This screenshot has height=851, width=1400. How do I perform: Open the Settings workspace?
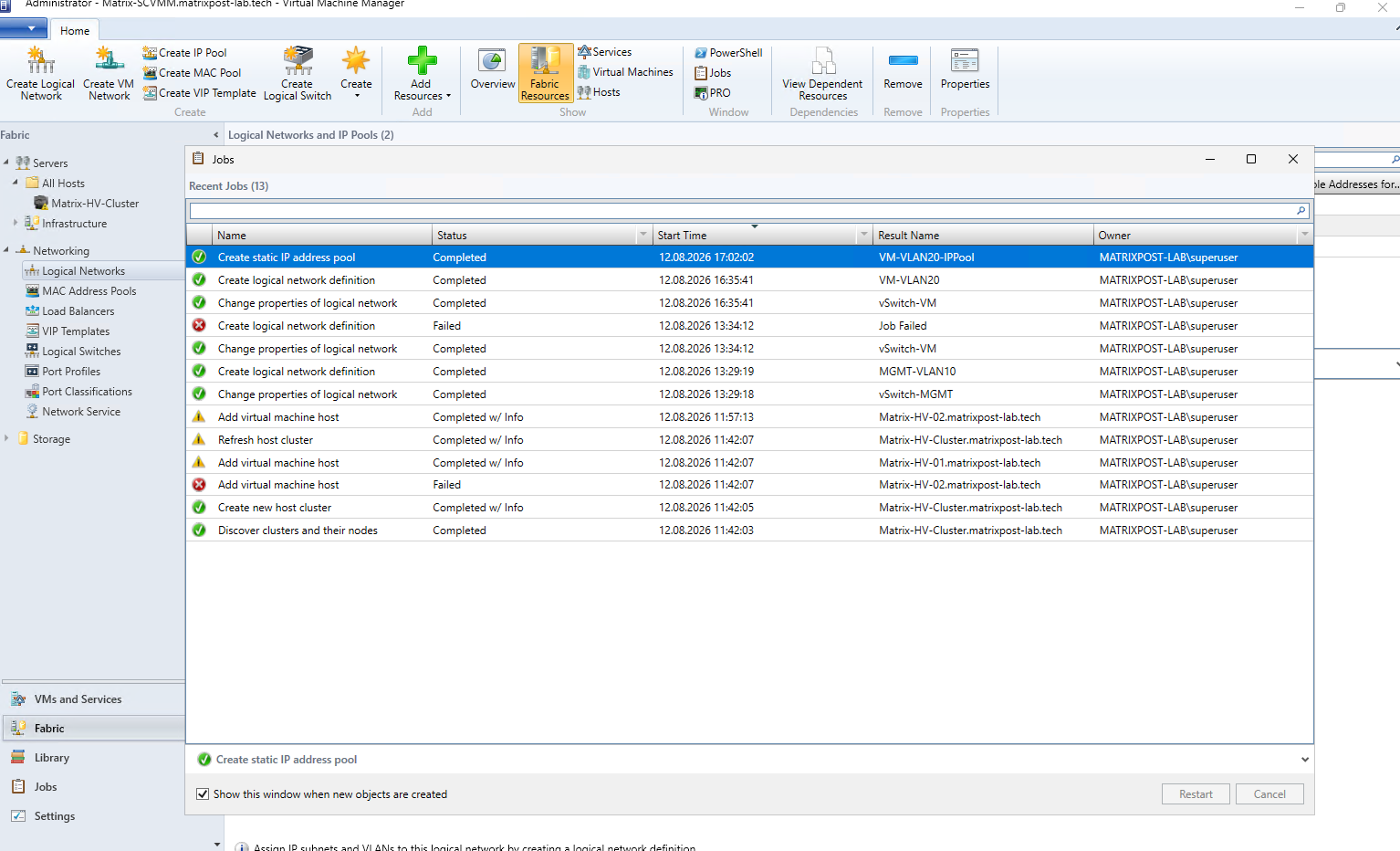[92, 816]
